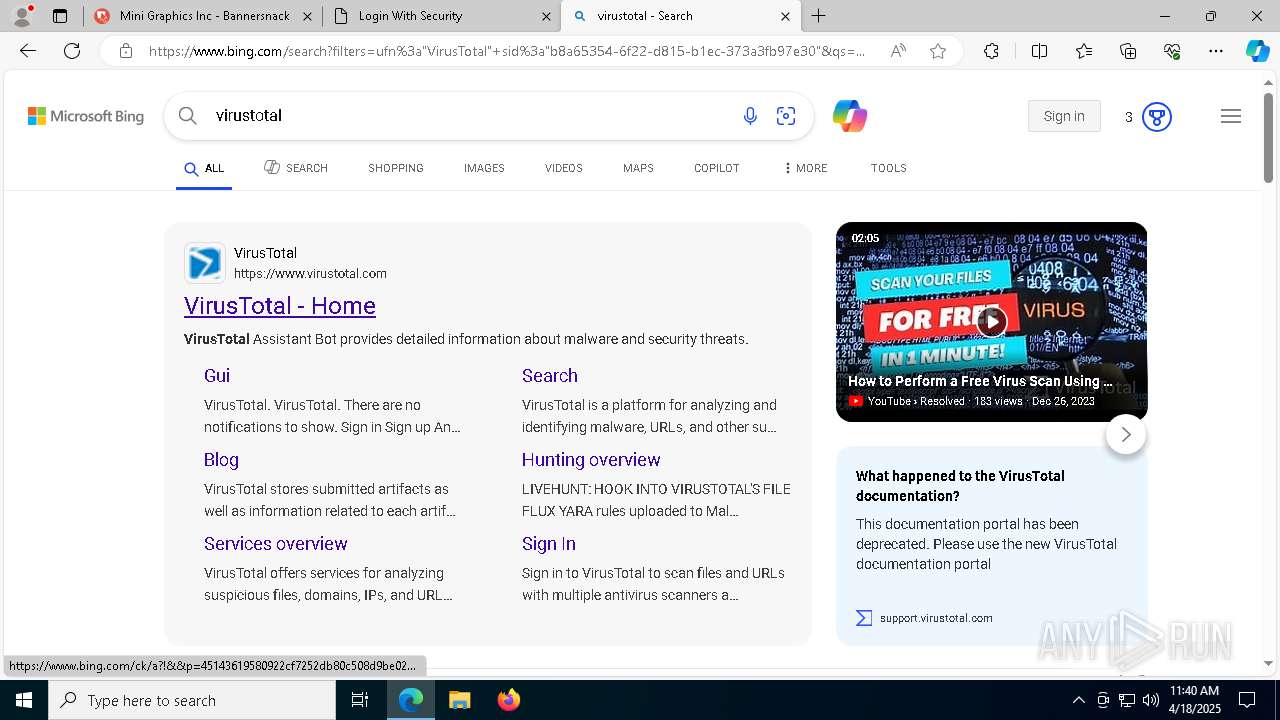Open the Sign In sitelink
1280x720 pixels.
coord(549,544)
